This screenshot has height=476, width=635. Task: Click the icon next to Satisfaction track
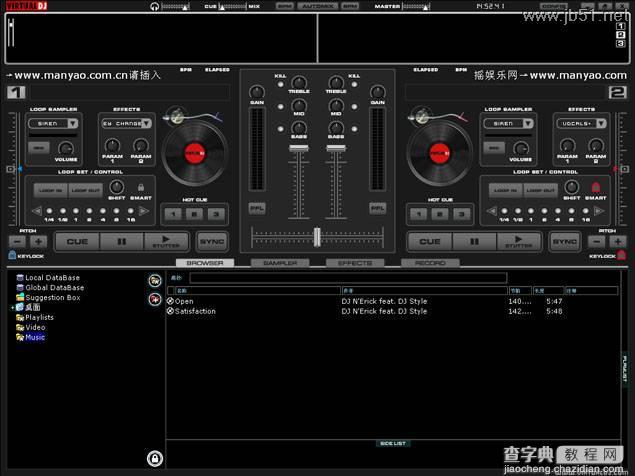tap(170, 311)
